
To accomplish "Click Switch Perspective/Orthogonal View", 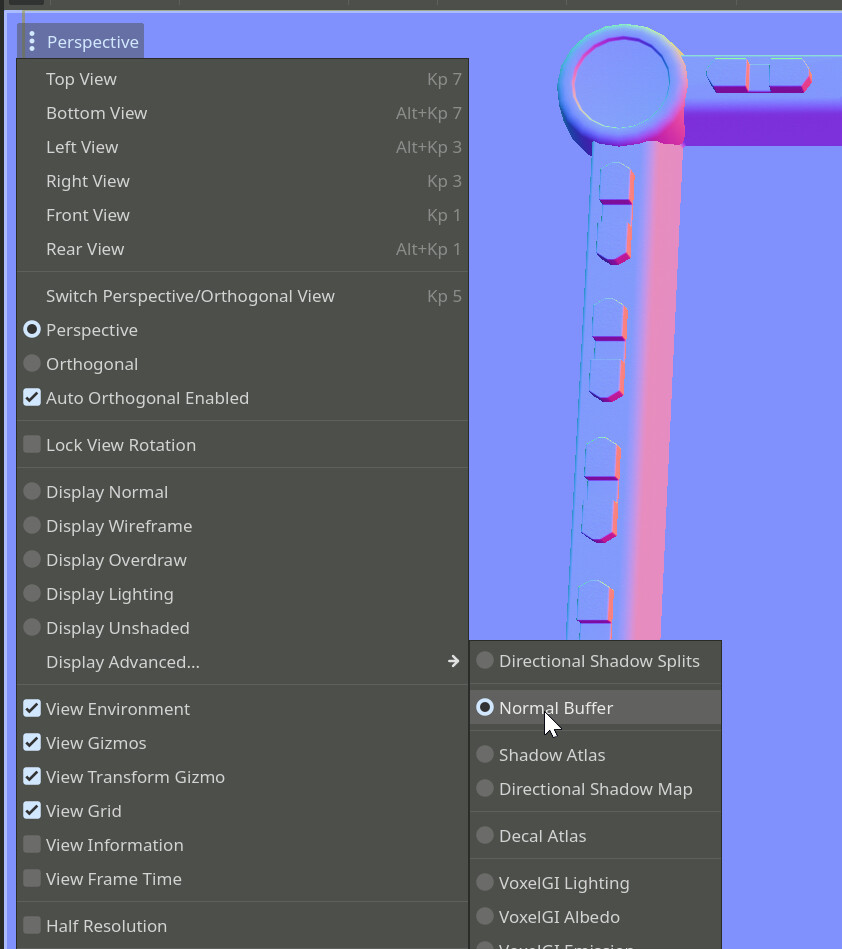I will (x=190, y=296).
